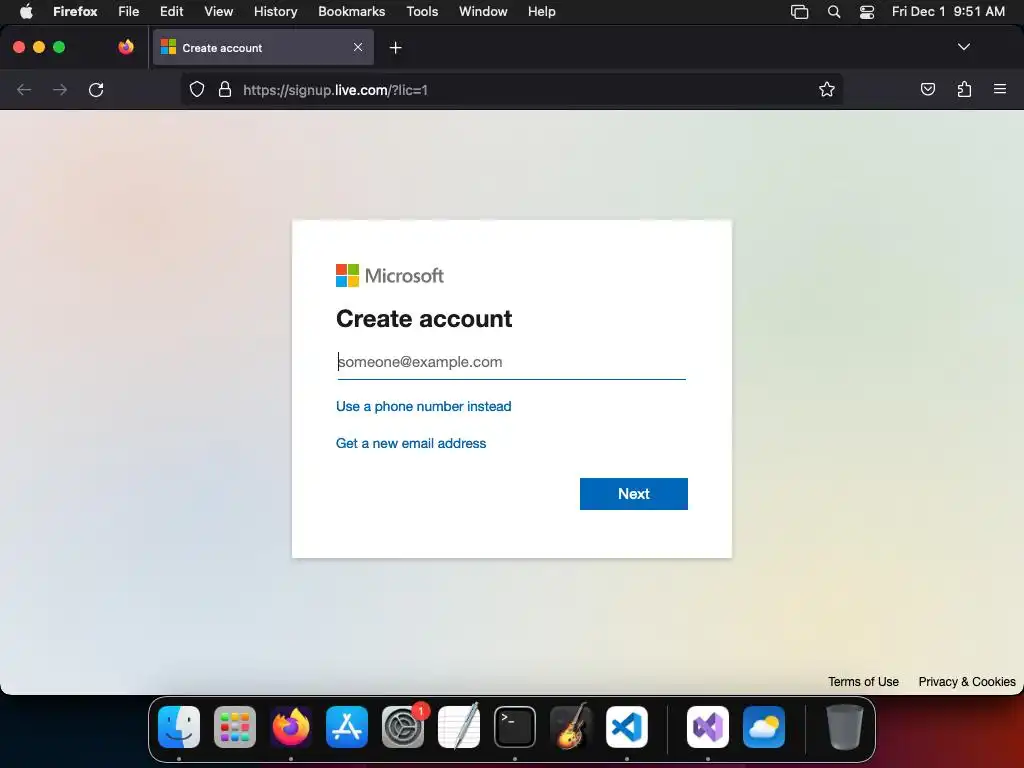Viewport: 1024px width, 768px height.
Task: Open TextEdit from the Dock
Action: pyautogui.click(x=458, y=727)
